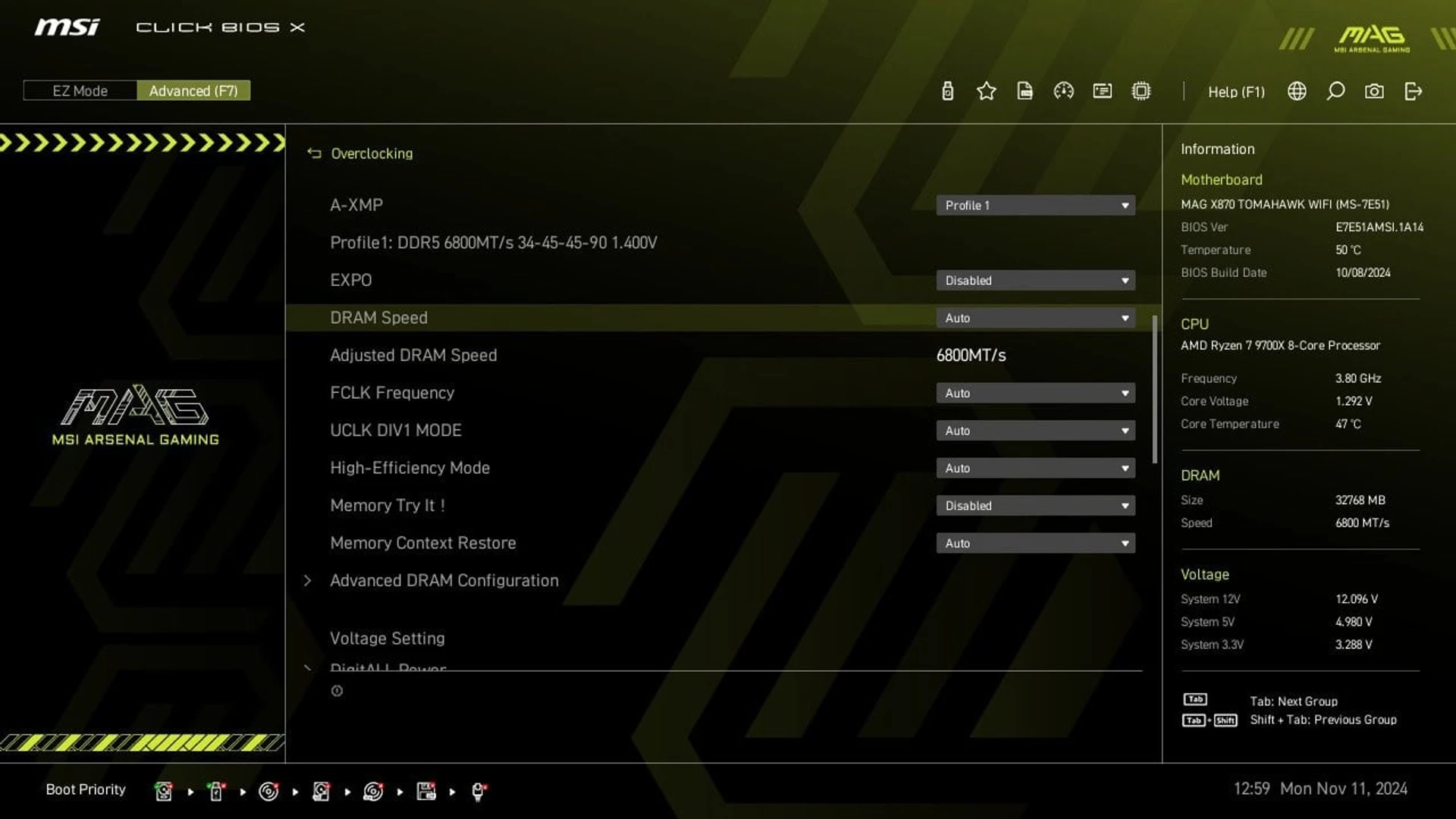Open Advanced DRAM Configuration submenu
Image resolution: width=1456 pixels, height=819 pixels.
(x=444, y=581)
